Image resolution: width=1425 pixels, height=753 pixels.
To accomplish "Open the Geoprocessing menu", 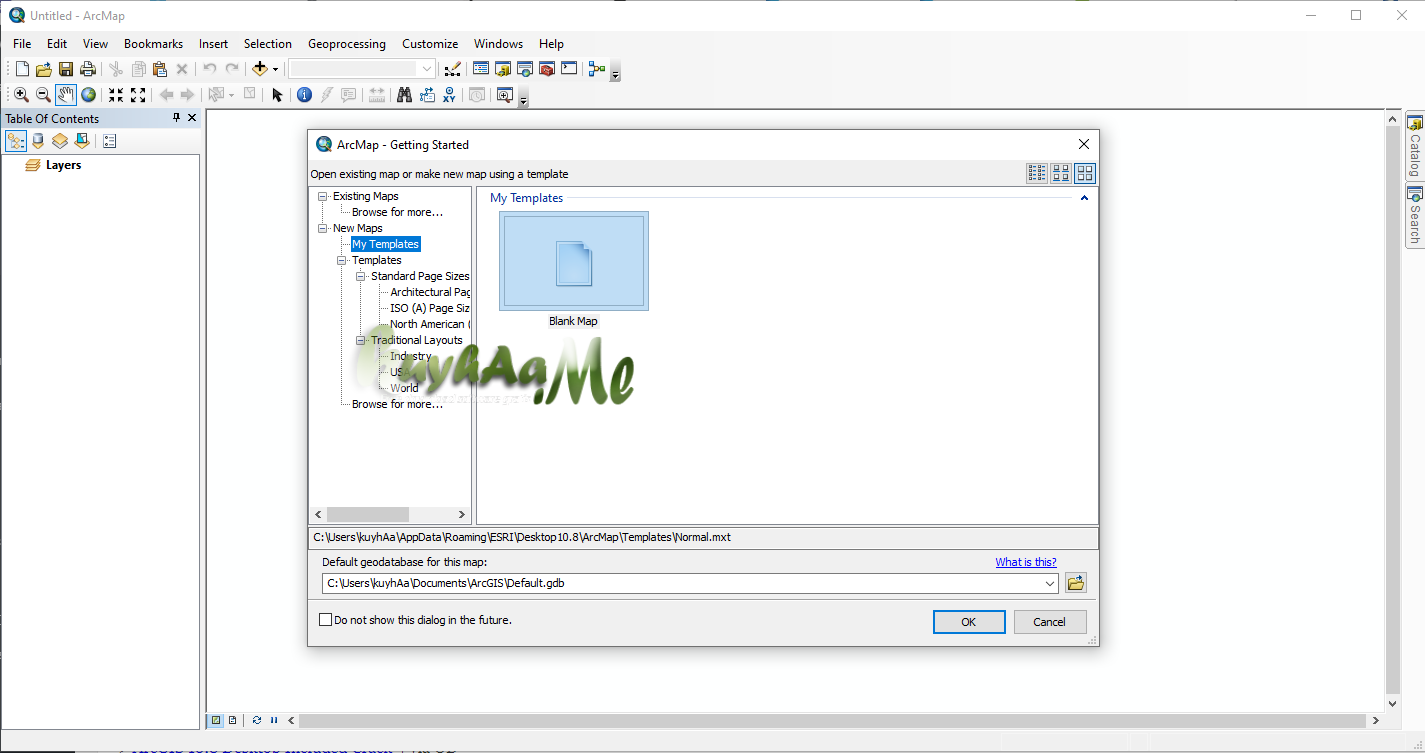I will 346,44.
